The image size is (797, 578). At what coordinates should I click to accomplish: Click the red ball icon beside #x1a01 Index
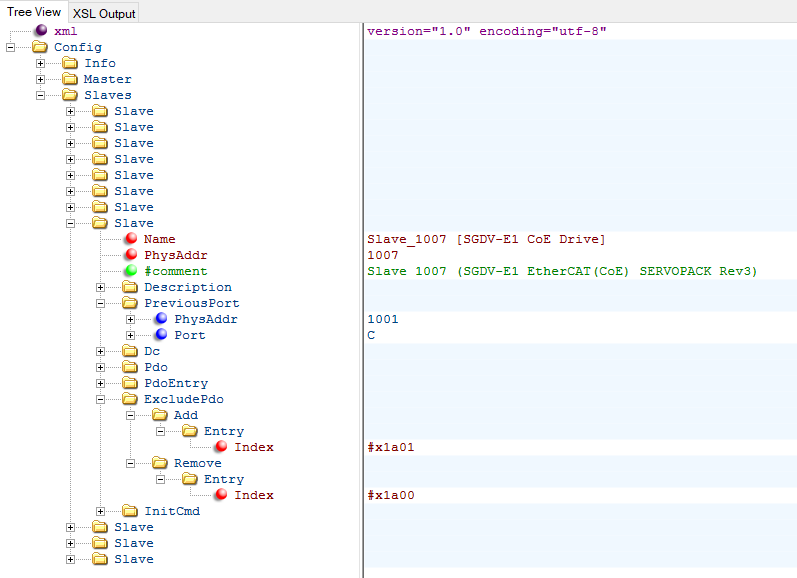click(x=220, y=447)
